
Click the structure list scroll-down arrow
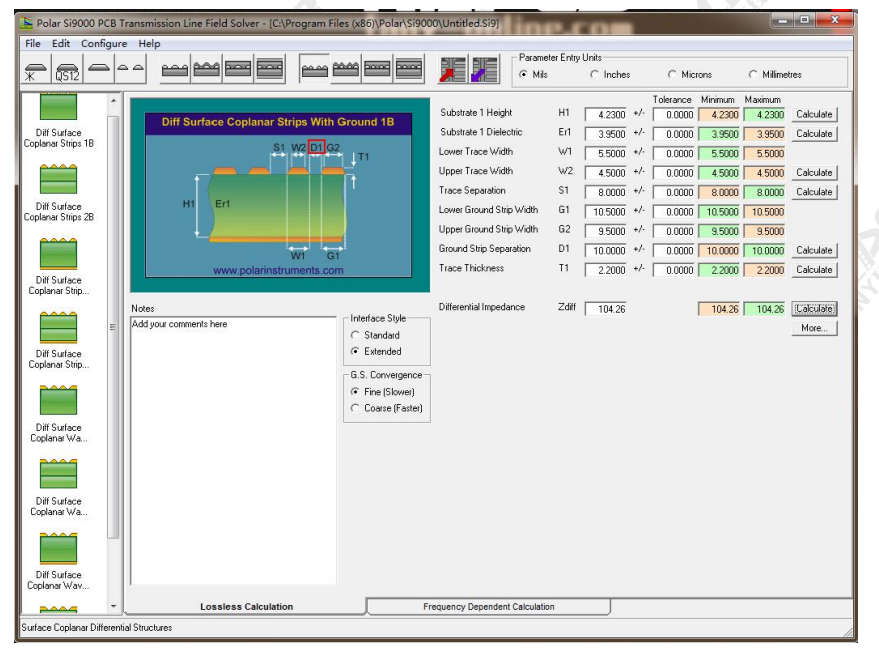click(x=113, y=606)
